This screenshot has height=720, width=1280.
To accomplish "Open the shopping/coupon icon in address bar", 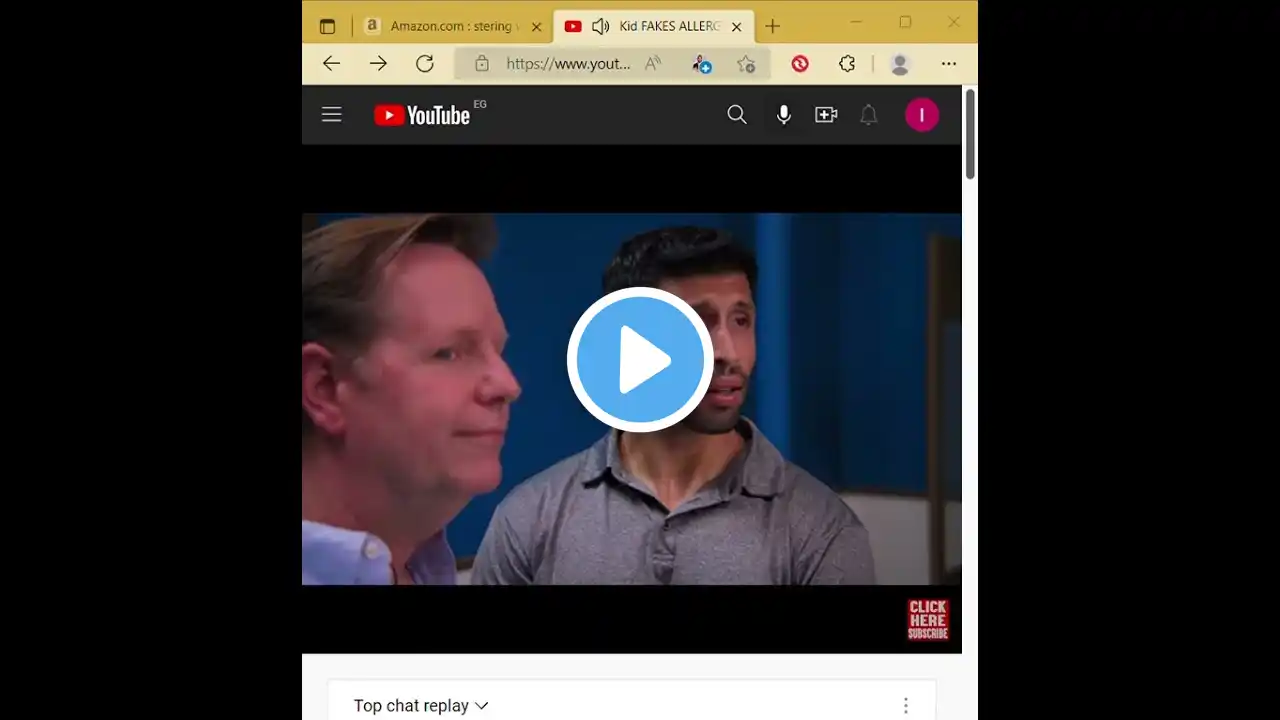I will click(701, 64).
